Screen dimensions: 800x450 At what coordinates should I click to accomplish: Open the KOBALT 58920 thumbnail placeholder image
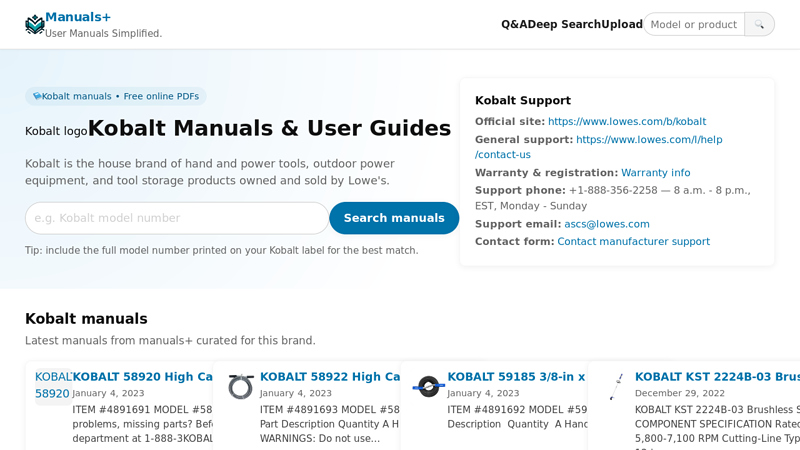tap(53, 386)
